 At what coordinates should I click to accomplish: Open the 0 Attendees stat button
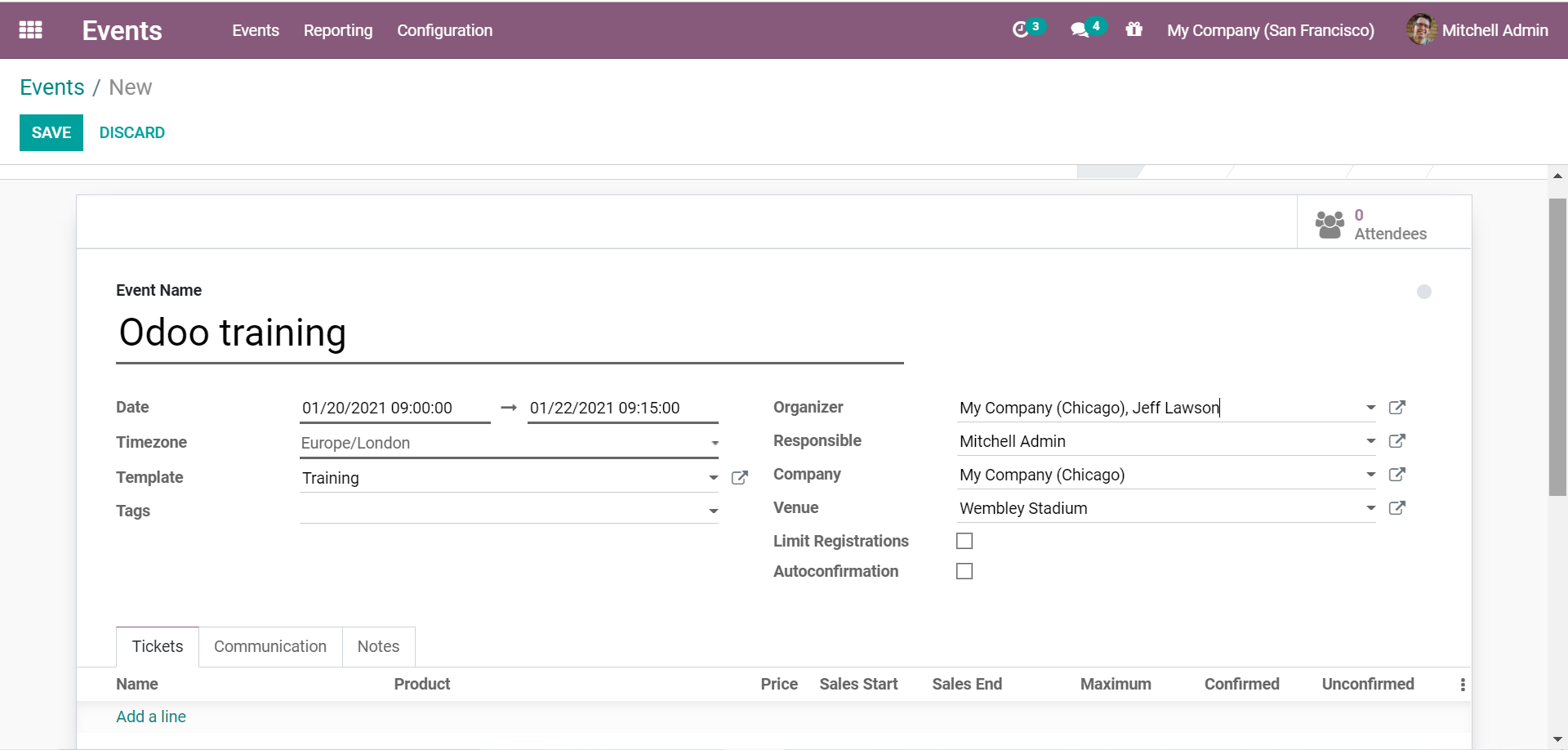point(1384,222)
